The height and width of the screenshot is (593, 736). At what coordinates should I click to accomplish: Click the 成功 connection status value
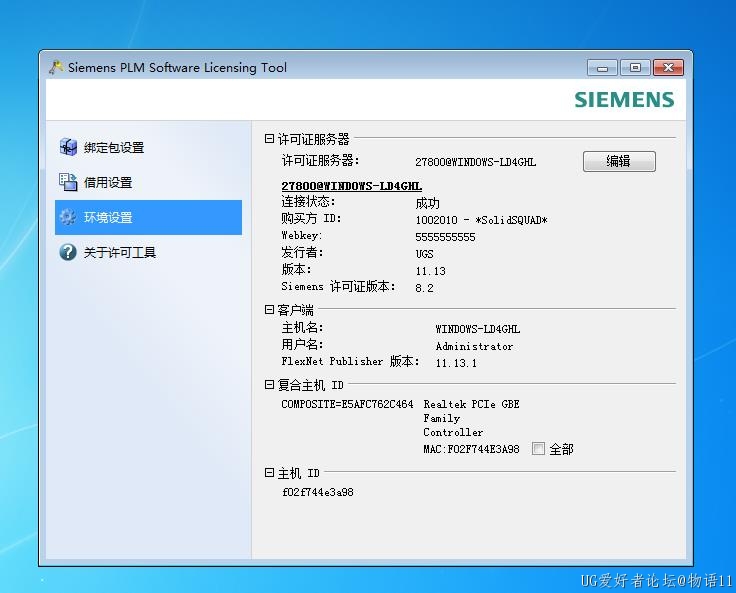(x=428, y=203)
